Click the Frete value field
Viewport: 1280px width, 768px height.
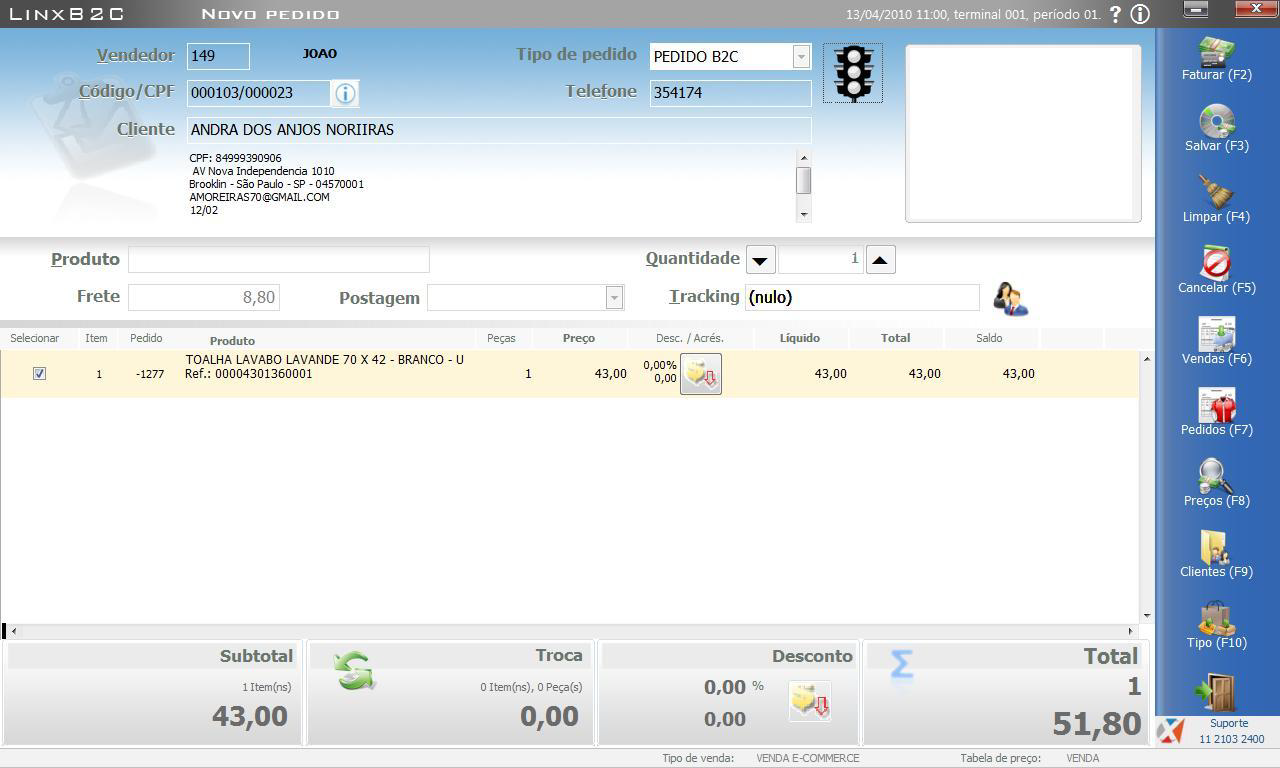(x=204, y=297)
